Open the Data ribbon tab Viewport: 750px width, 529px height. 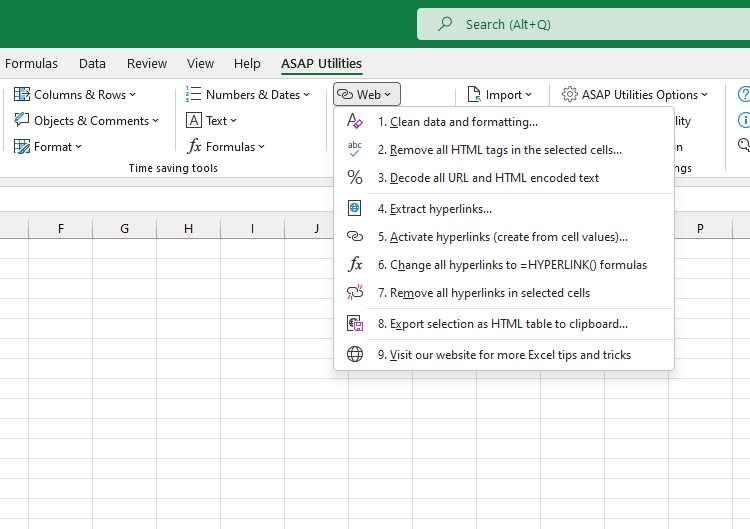tap(92, 64)
